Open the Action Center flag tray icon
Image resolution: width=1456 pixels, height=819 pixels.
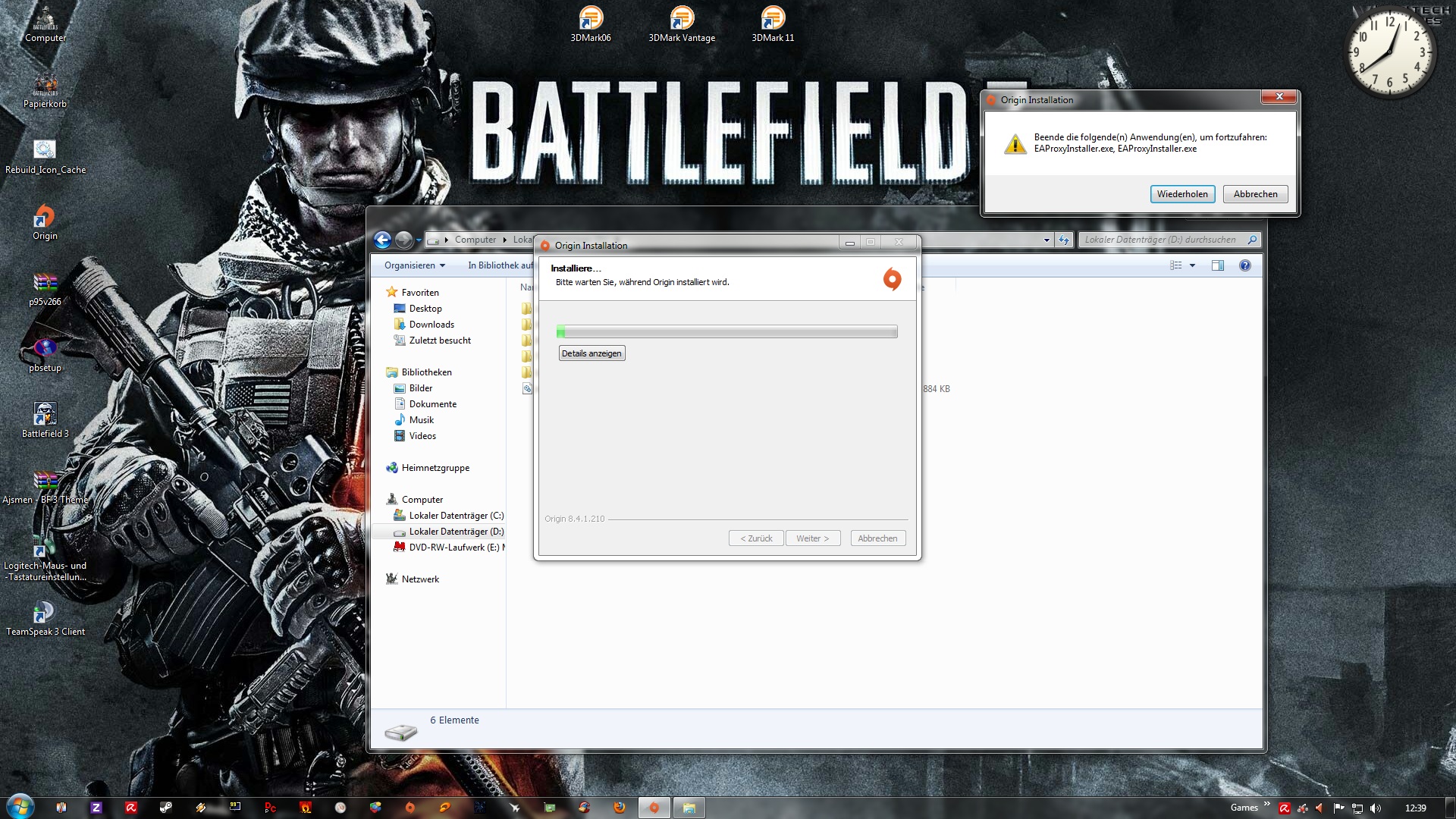[1338, 808]
